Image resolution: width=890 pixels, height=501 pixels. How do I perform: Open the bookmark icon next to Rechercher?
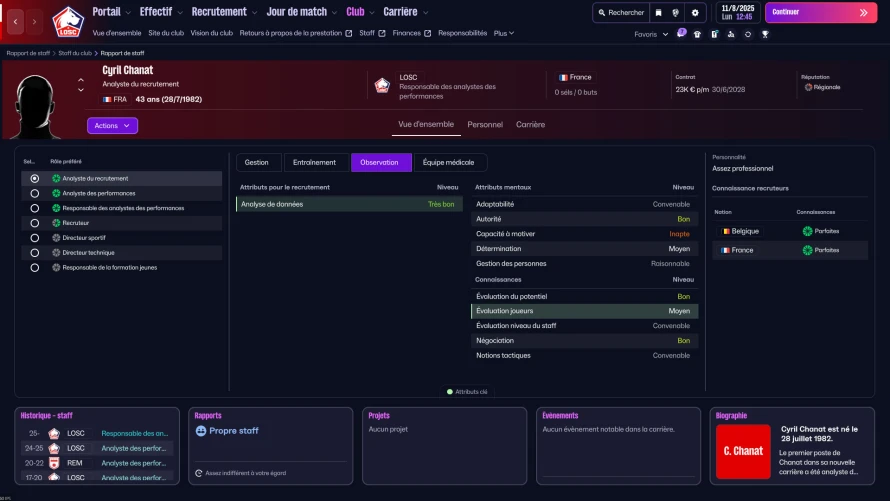pos(658,12)
